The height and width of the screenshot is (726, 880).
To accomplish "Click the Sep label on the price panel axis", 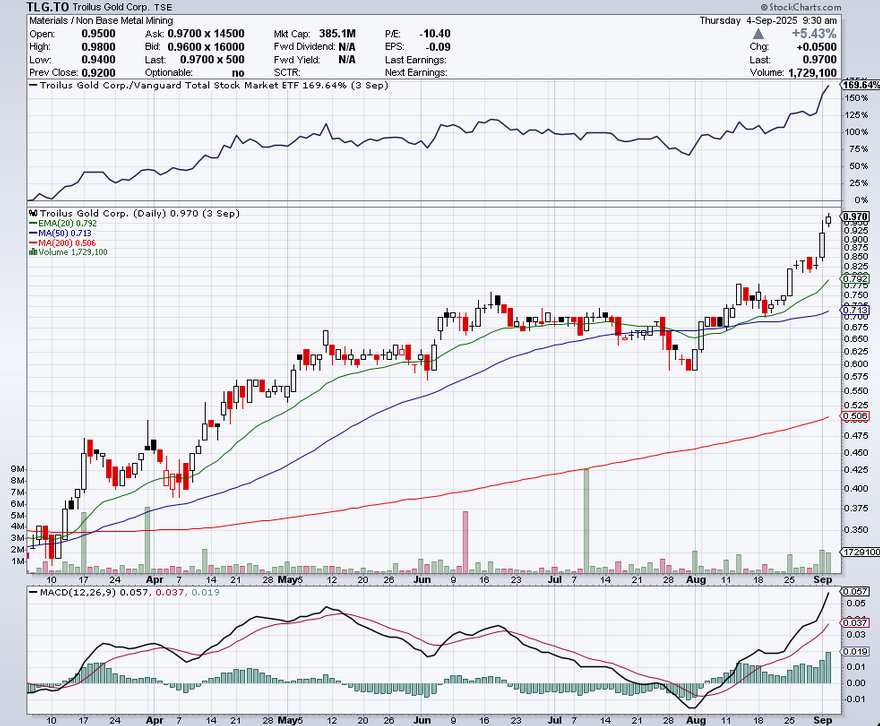I will point(823,580).
